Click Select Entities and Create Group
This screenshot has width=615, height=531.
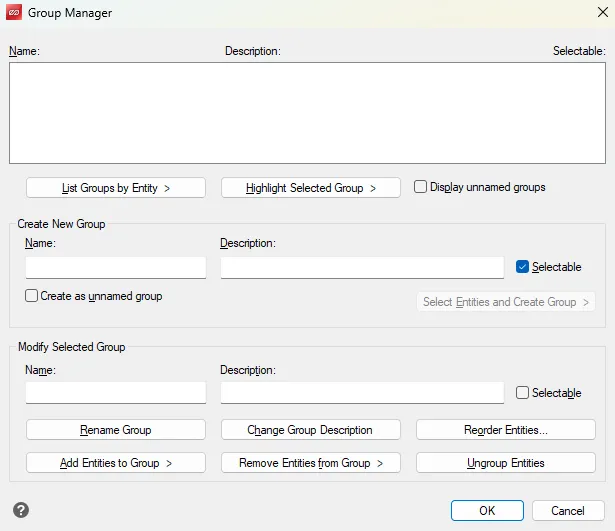(x=506, y=302)
